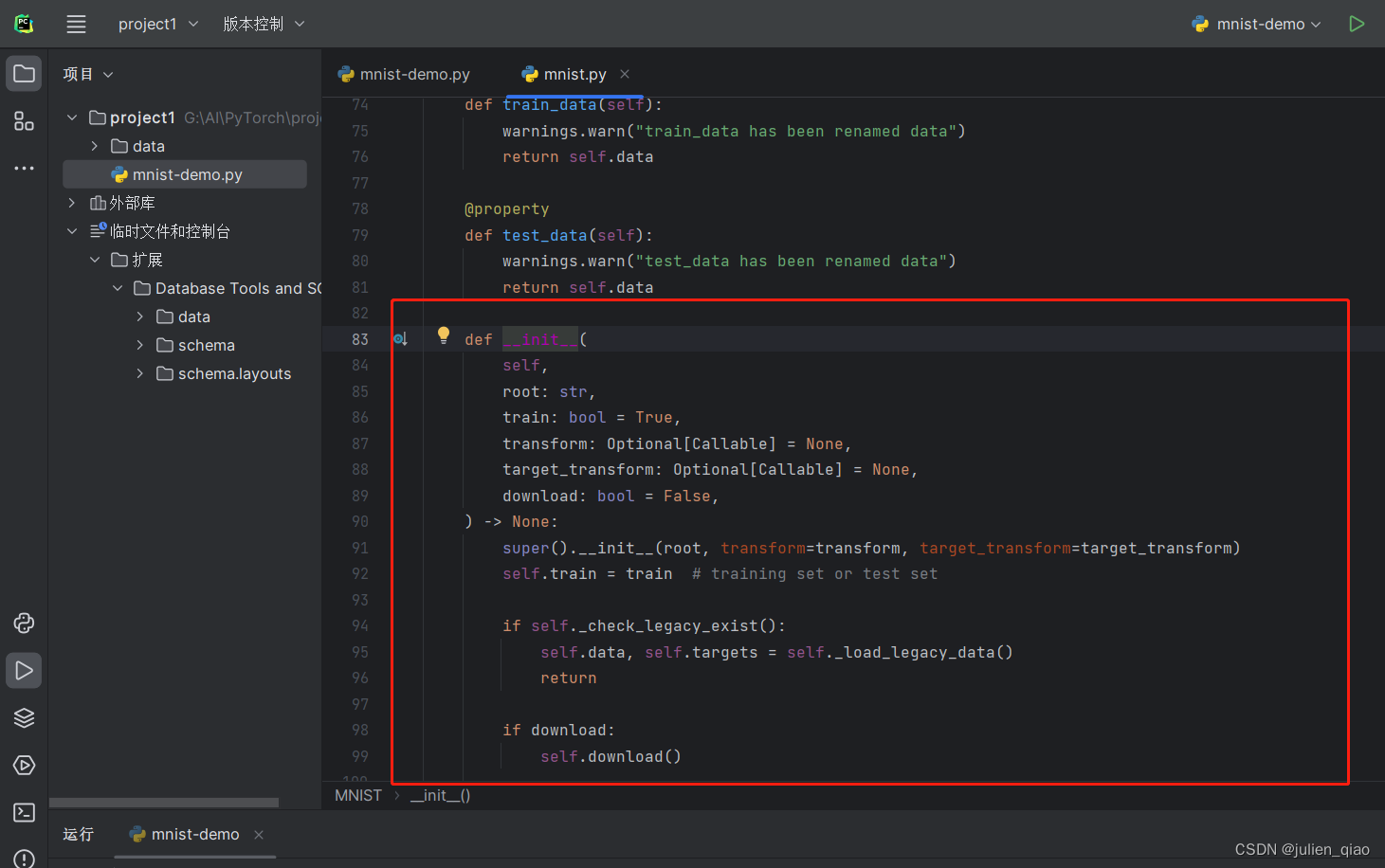Click line number 83 in gutter

coord(360,339)
